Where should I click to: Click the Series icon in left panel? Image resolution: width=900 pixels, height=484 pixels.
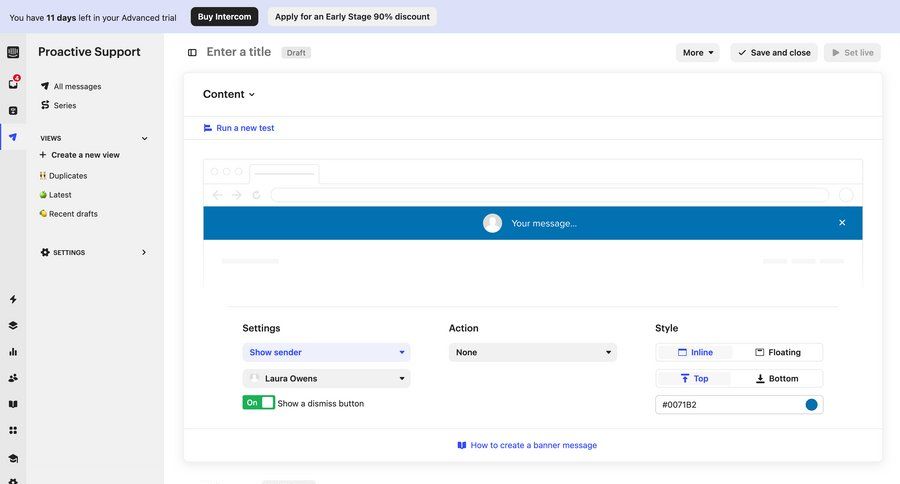point(45,105)
